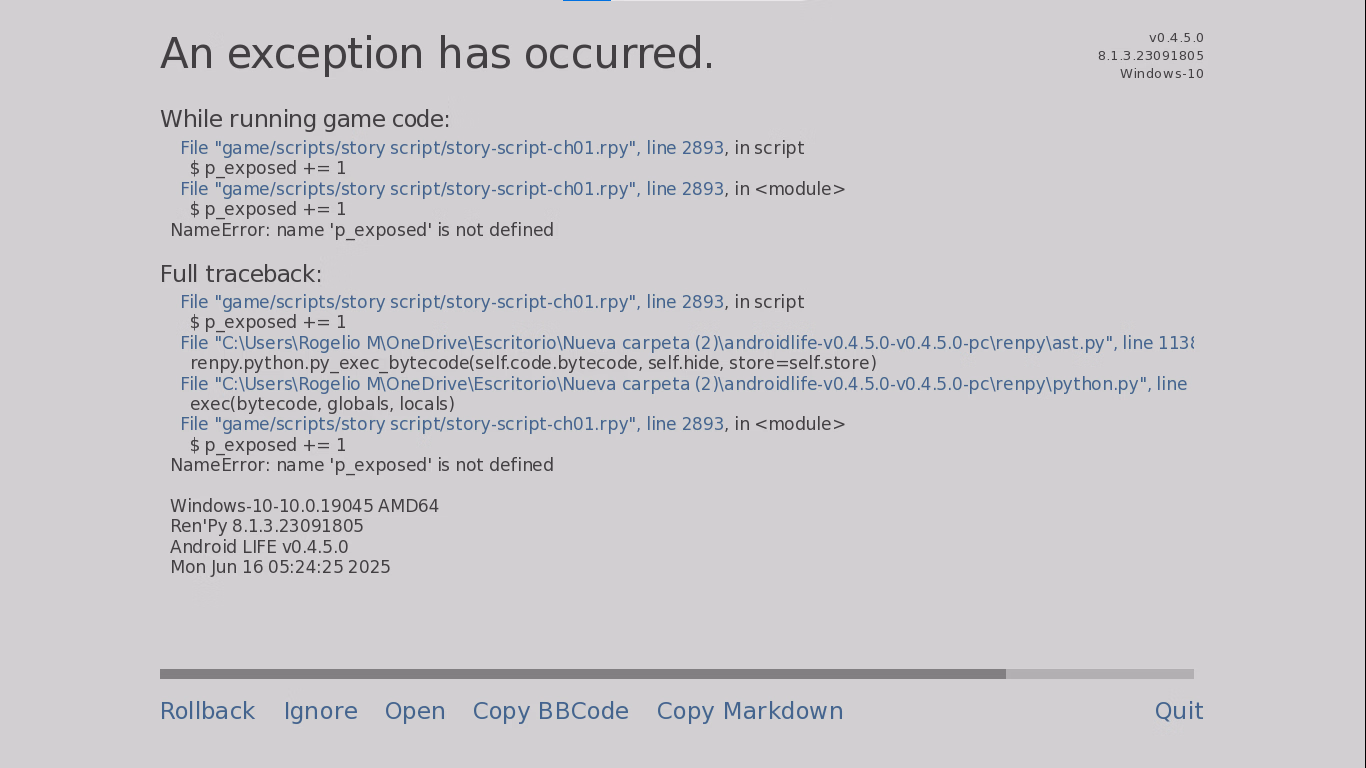Click the lighter scrollbar track right of the thumb

tap(1100, 674)
